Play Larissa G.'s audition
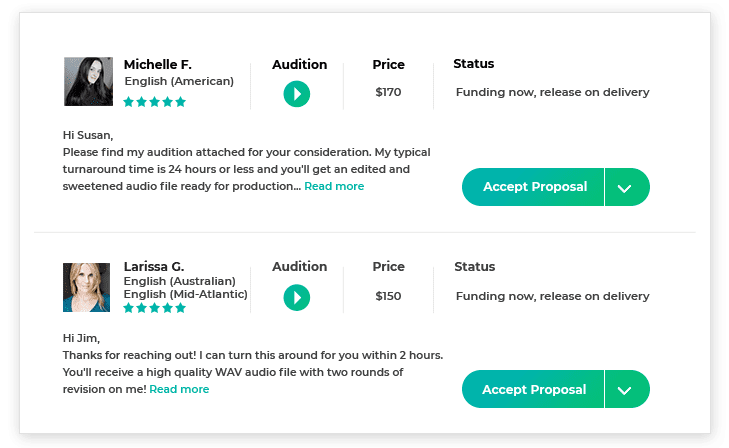729x448 pixels. [x=297, y=297]
